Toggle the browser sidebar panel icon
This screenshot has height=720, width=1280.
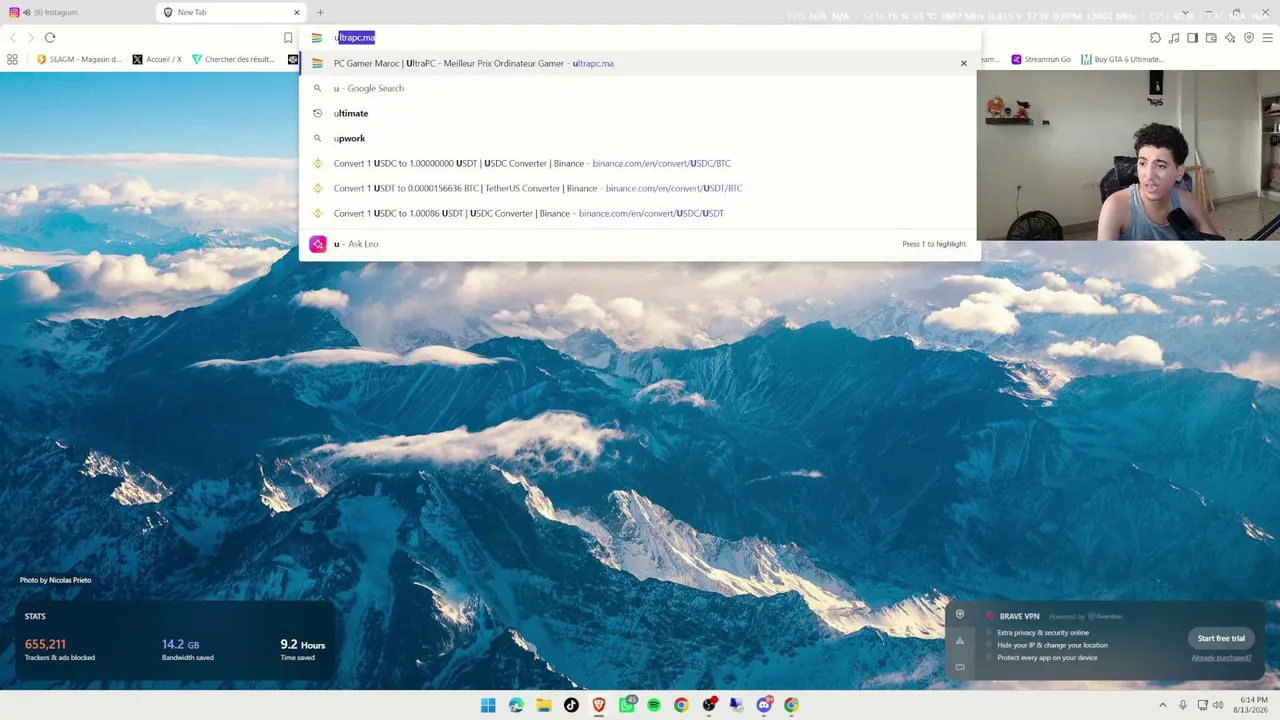[x=1192, y=38]
